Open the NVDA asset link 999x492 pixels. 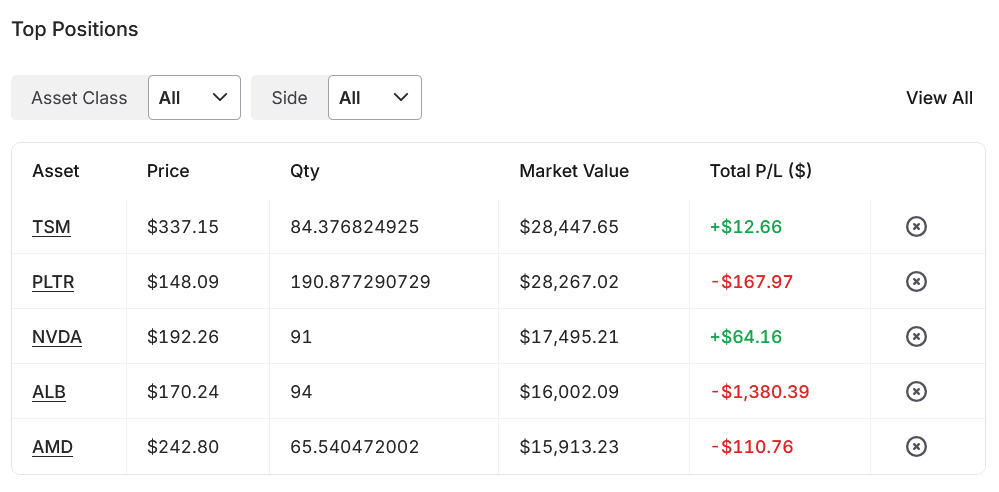coord(57,337)
